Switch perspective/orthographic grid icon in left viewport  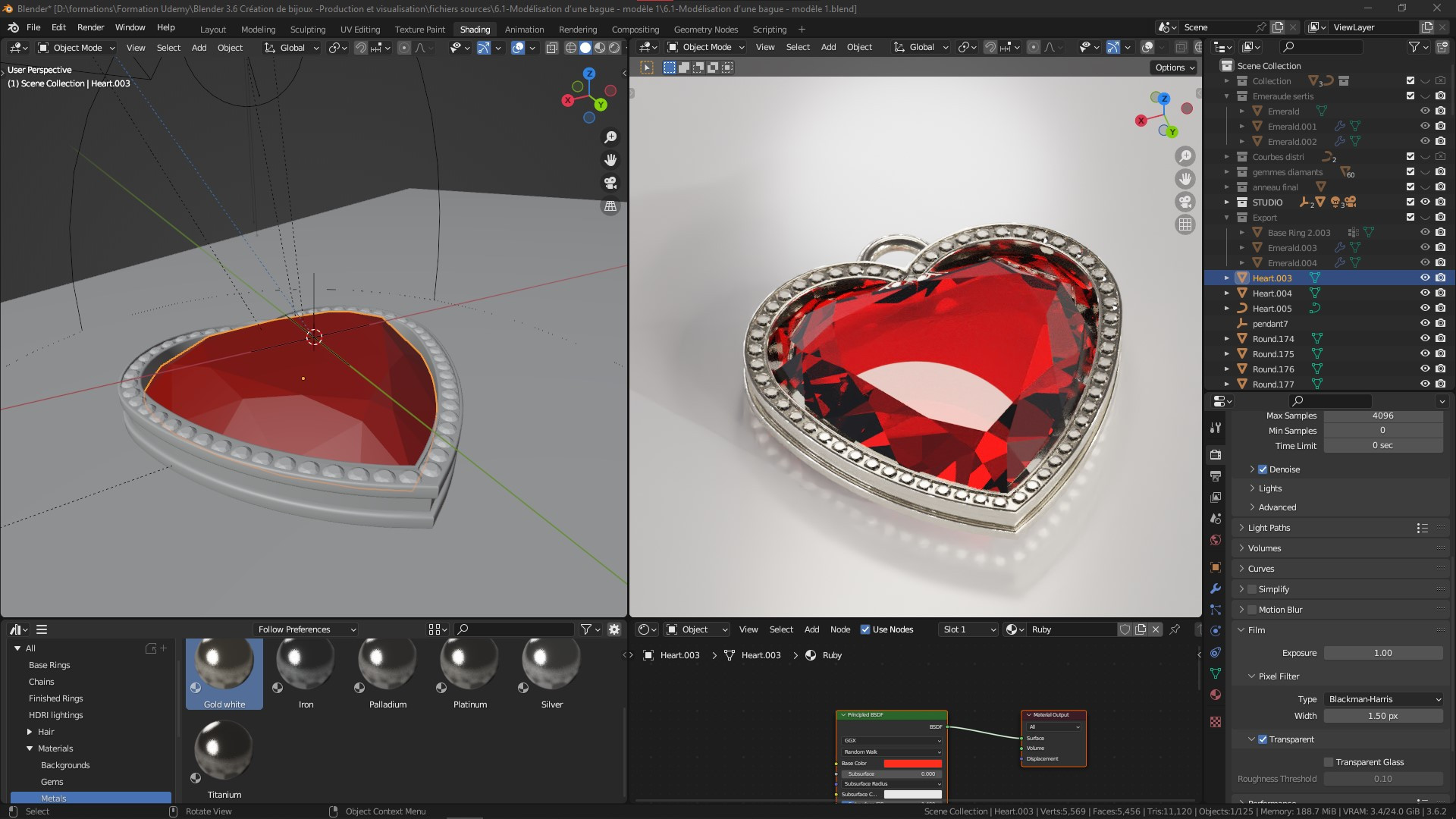click(x=610, y=206)
